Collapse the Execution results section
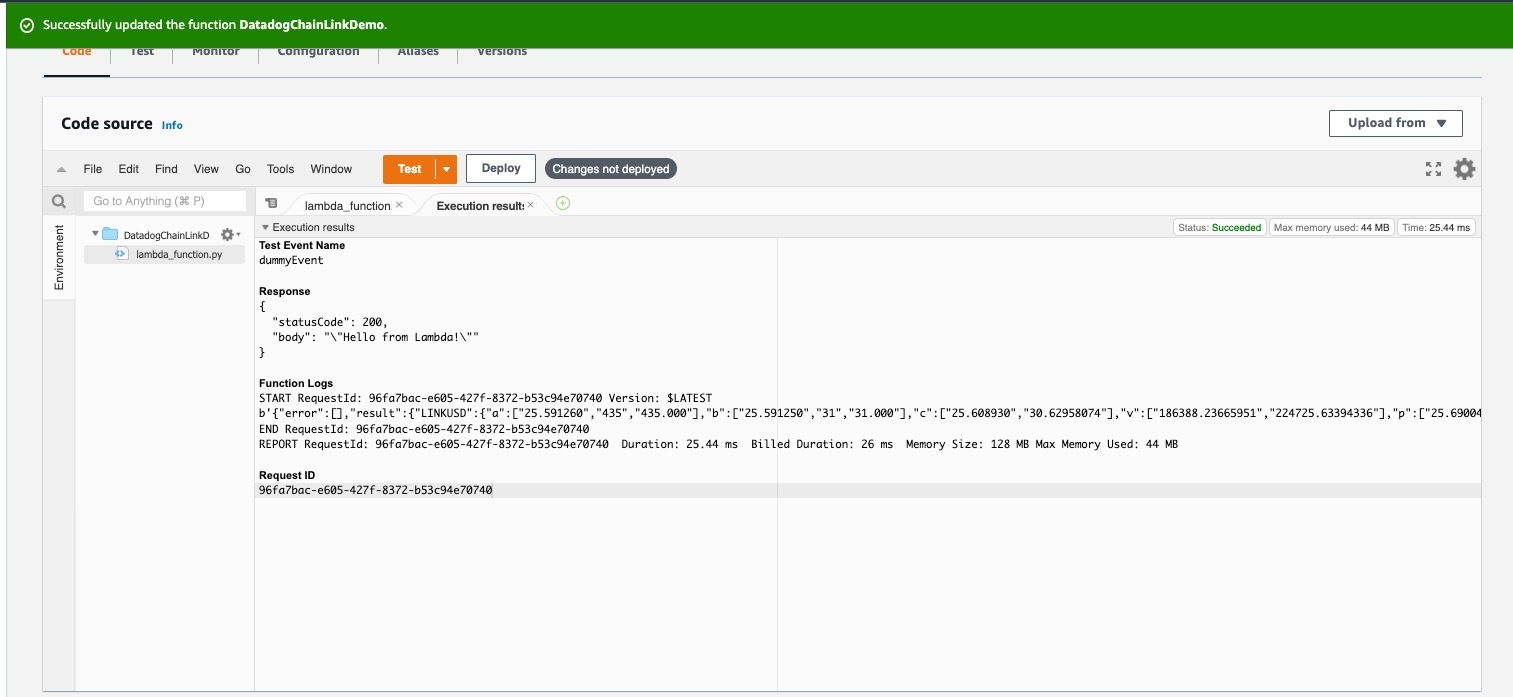 [265, 228]
